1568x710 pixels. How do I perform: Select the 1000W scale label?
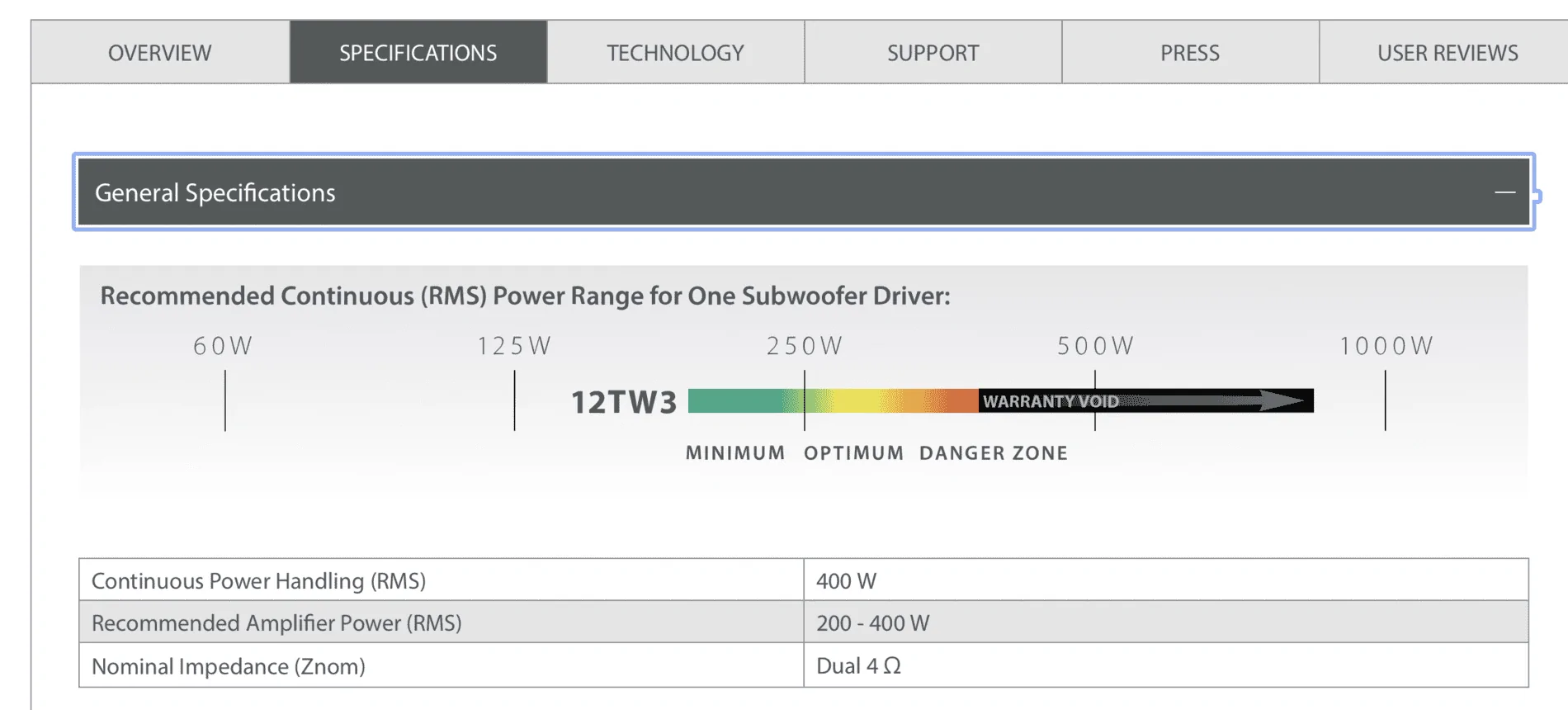coord(1386,345)
